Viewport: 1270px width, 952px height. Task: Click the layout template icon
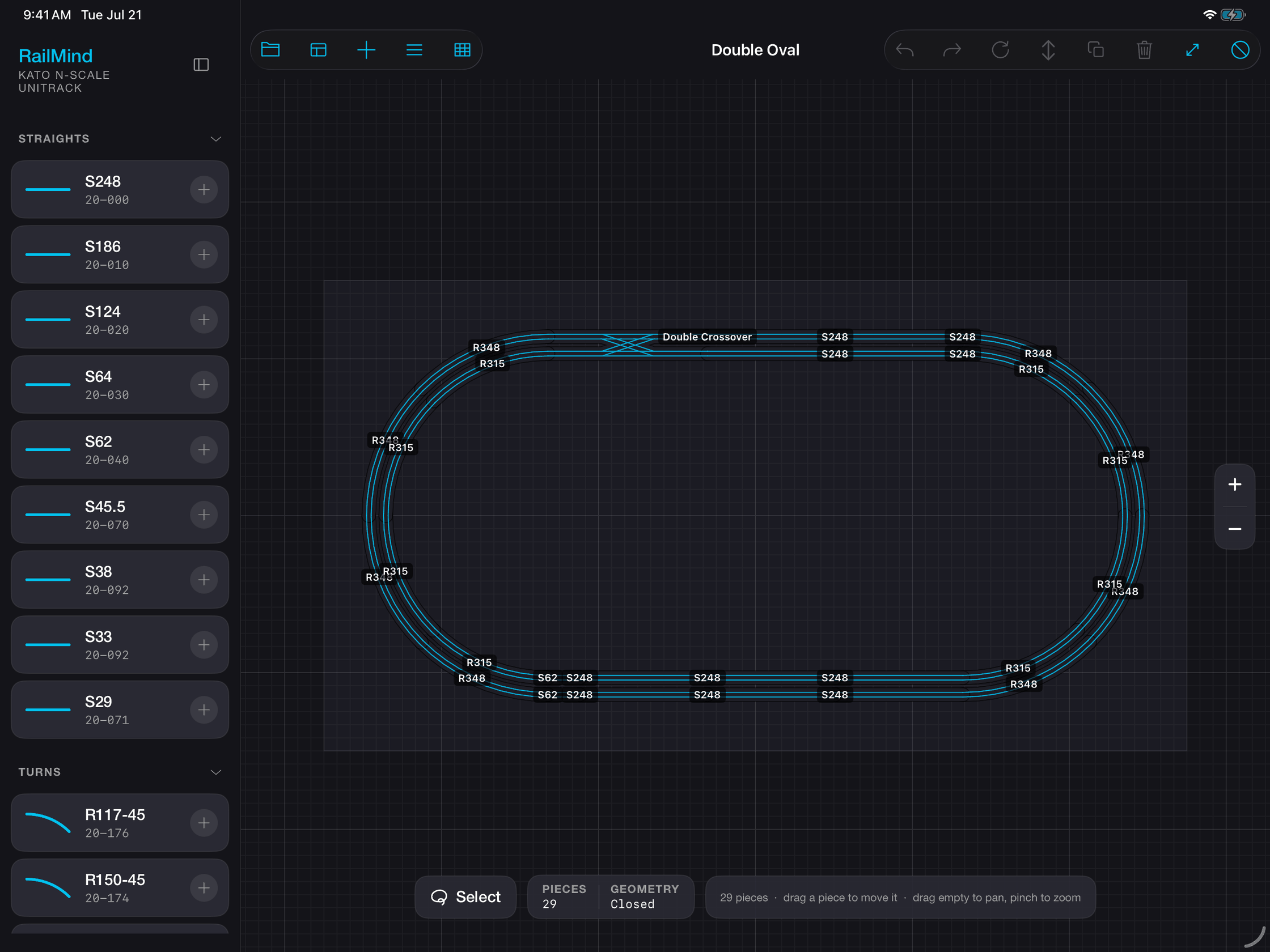point(318,50)
